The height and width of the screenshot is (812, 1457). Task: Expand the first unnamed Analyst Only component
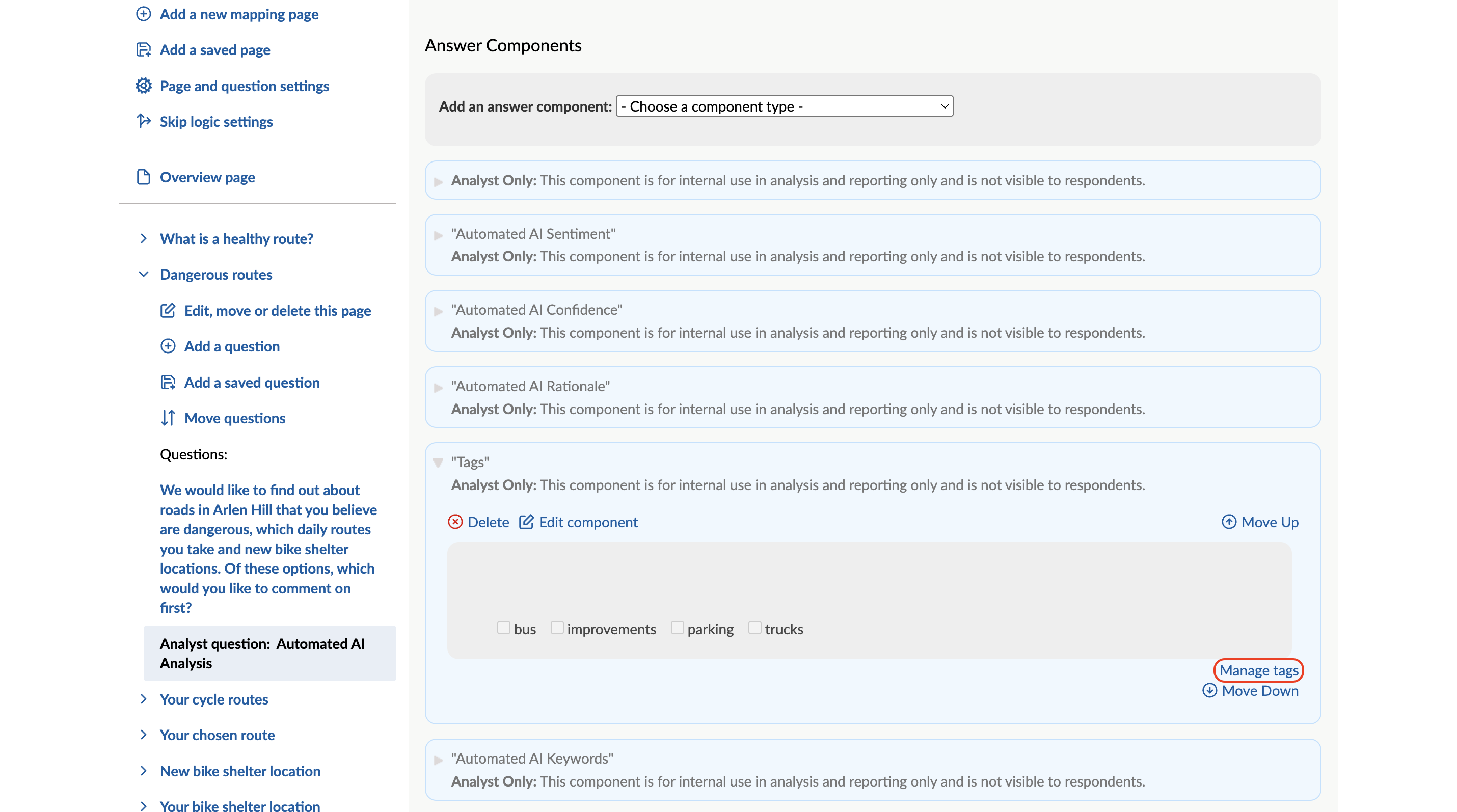(x=438, y=182)
